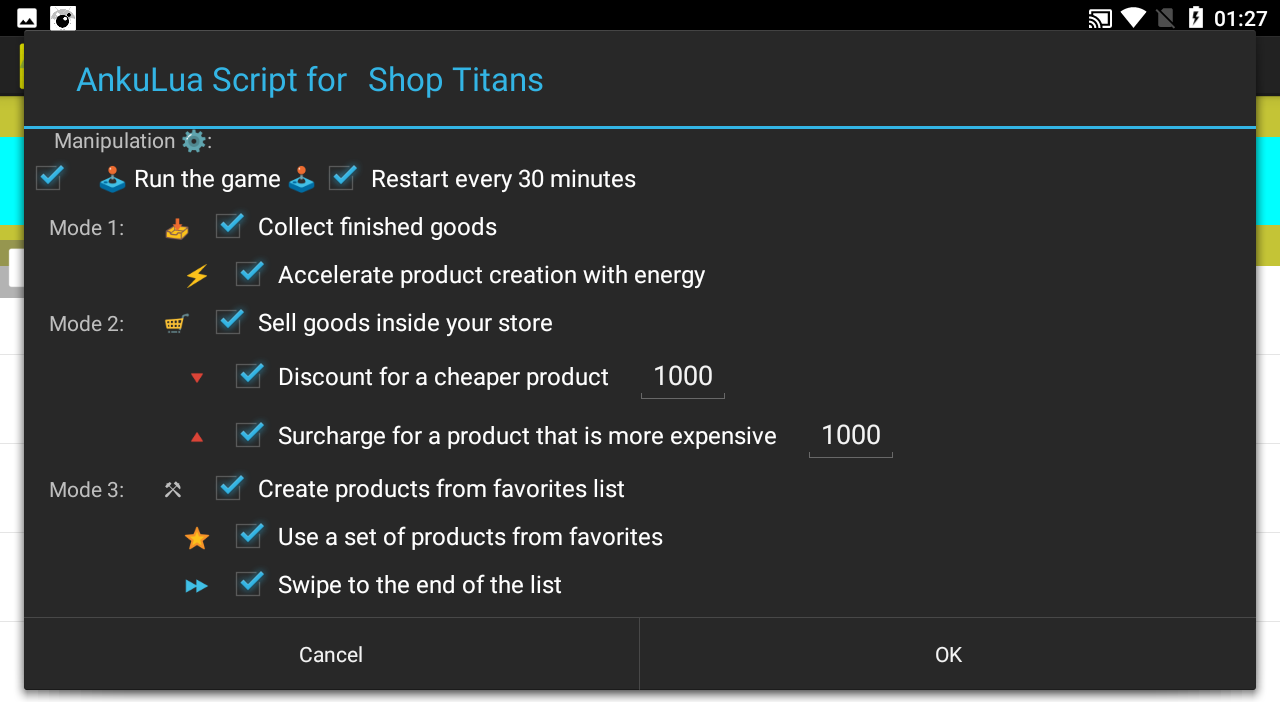The width and height of the screenshot is (1280, 720).
Task: Click the Mode 1 collect goods icon
Action: [x=177, y=229]
